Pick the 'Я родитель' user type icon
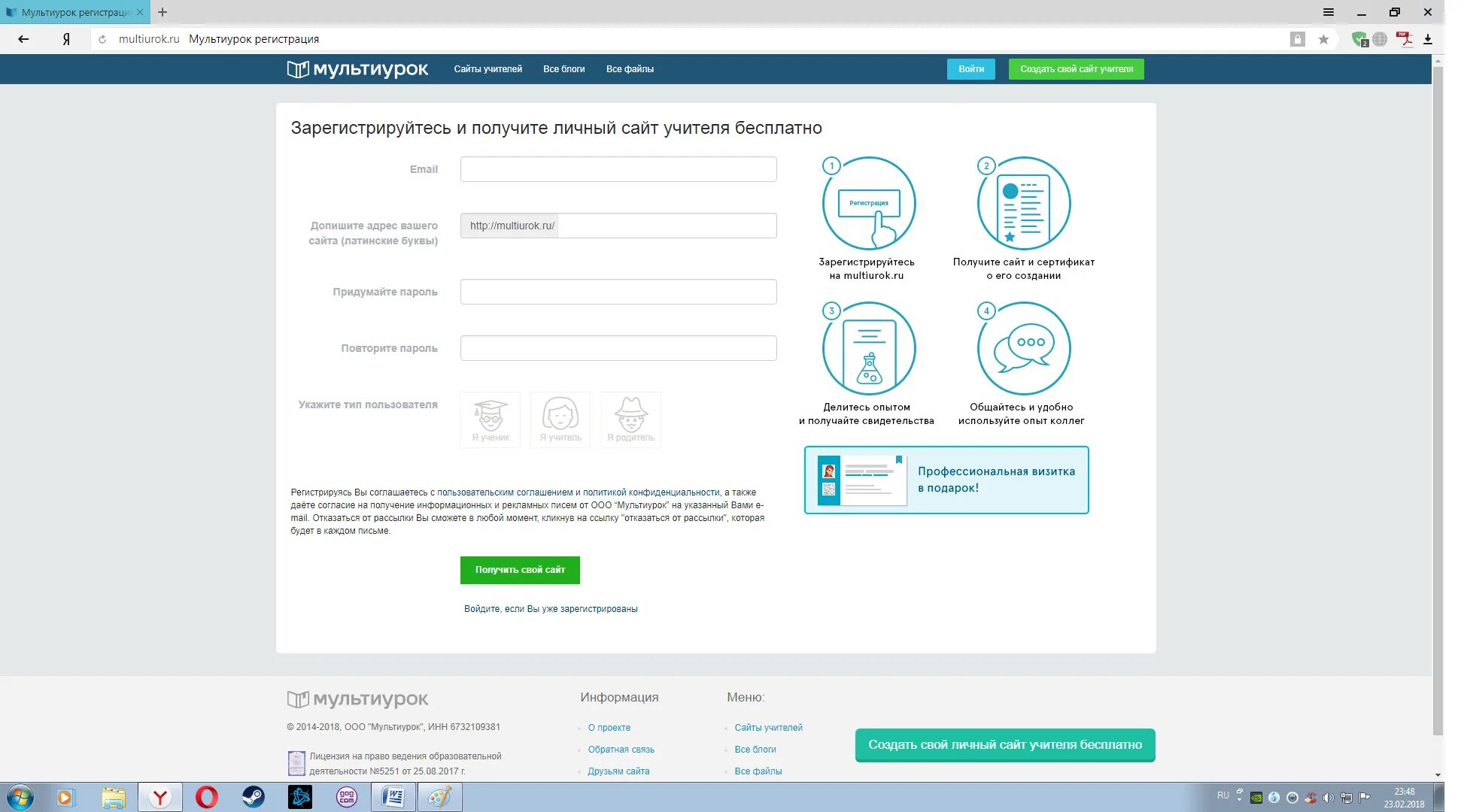Viewport: 1467px width, 812px height. click(630, 419)
